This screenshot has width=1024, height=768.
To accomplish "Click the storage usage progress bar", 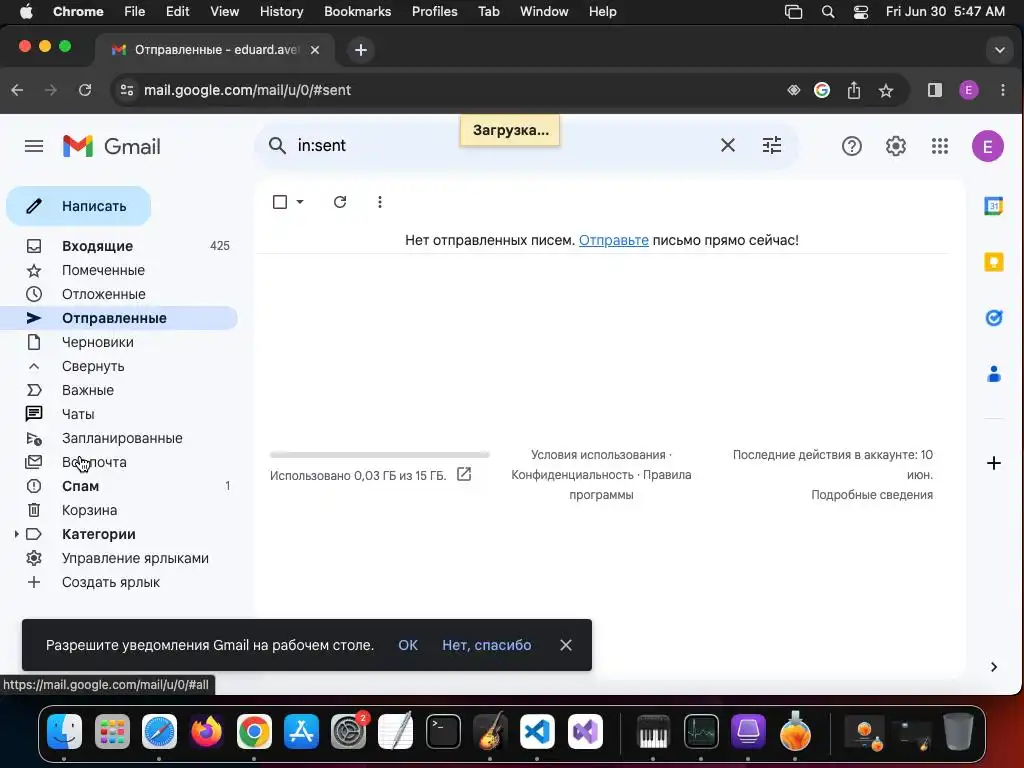I will coord(379,455).
